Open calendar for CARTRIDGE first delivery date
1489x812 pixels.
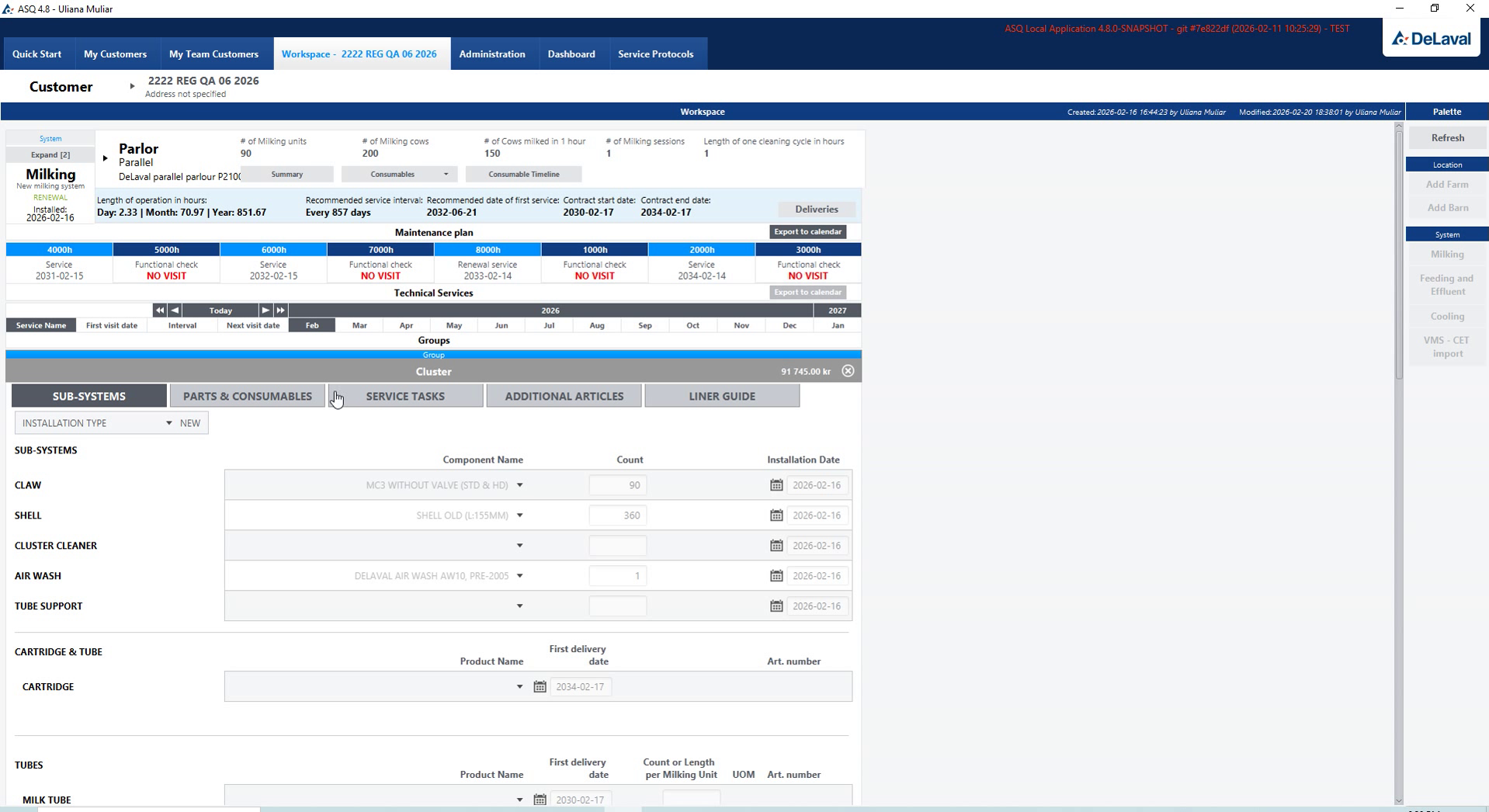click(x=540, y=687)
